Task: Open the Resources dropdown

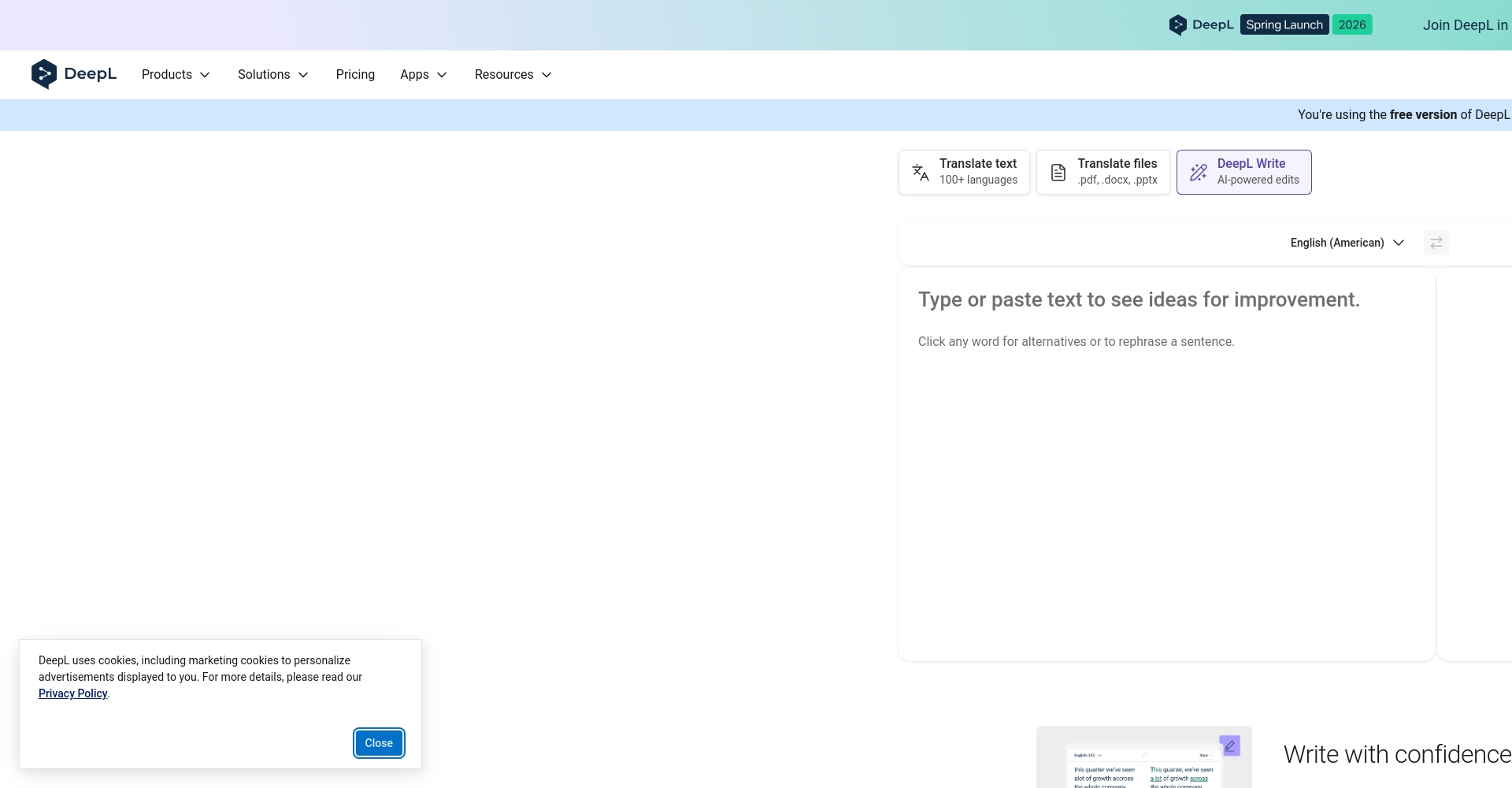Action: tap(513, 75)
